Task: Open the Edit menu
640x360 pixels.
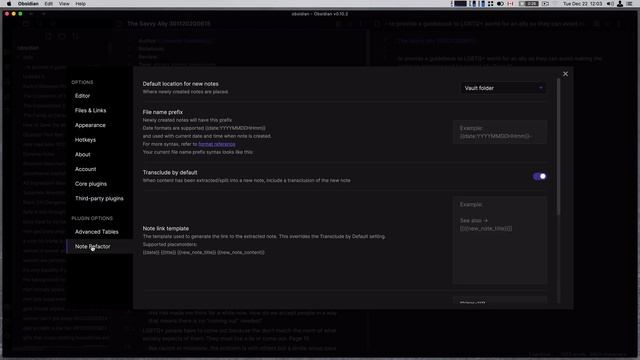Action: 49,4
